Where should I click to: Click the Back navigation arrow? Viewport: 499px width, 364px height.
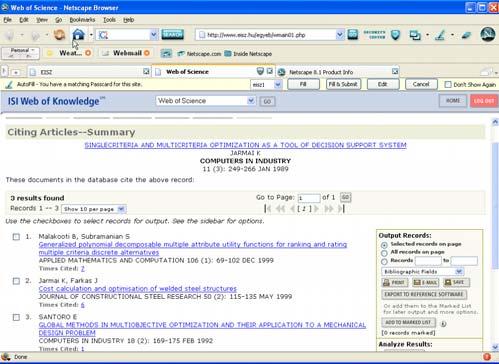[x=9, y=35]
